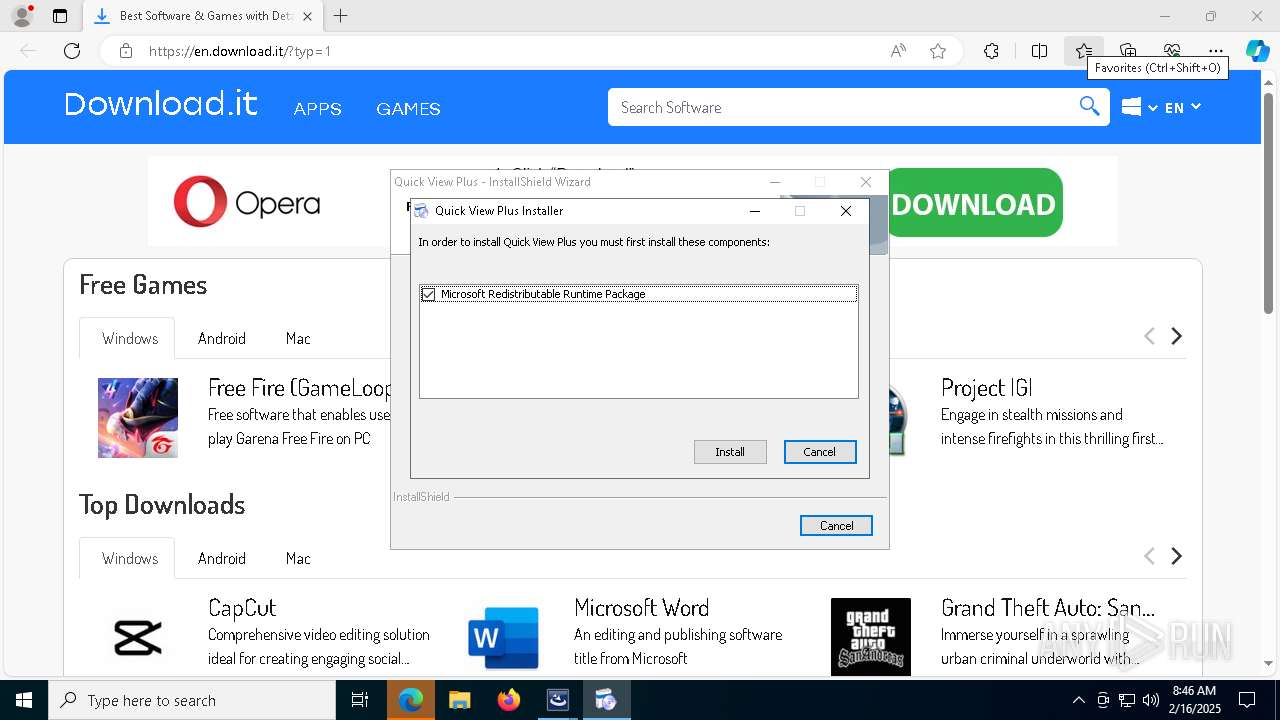This screenshot has width=1280, height=720.
Task: Click the Read aloud icon
Action: click(x=898, y=51)
